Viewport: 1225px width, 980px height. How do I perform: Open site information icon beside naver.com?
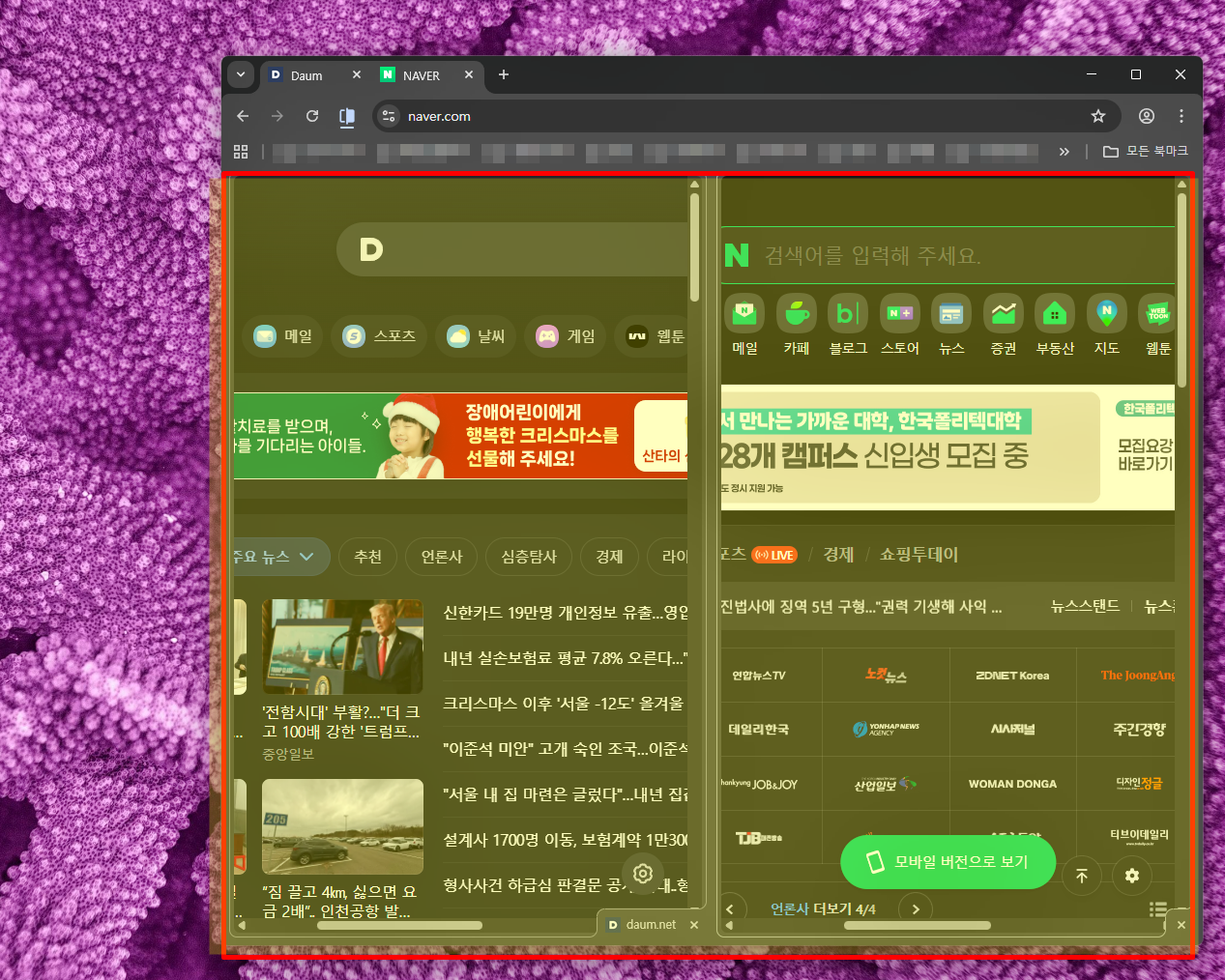[388, 116]
